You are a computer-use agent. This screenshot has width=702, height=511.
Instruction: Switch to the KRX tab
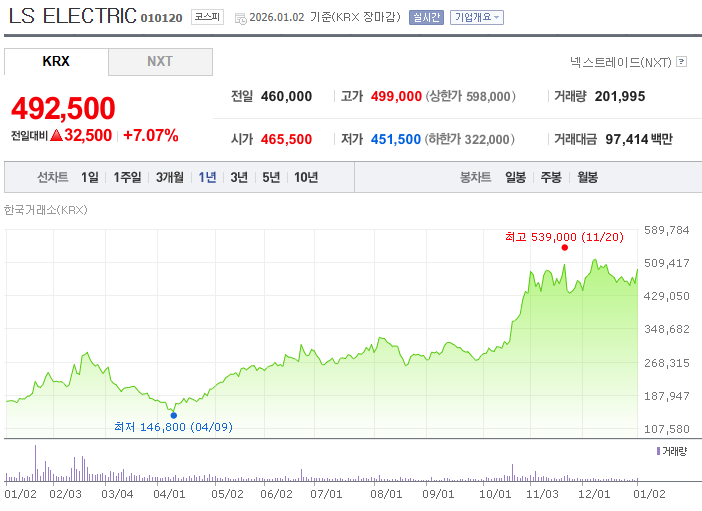point(56,61)
